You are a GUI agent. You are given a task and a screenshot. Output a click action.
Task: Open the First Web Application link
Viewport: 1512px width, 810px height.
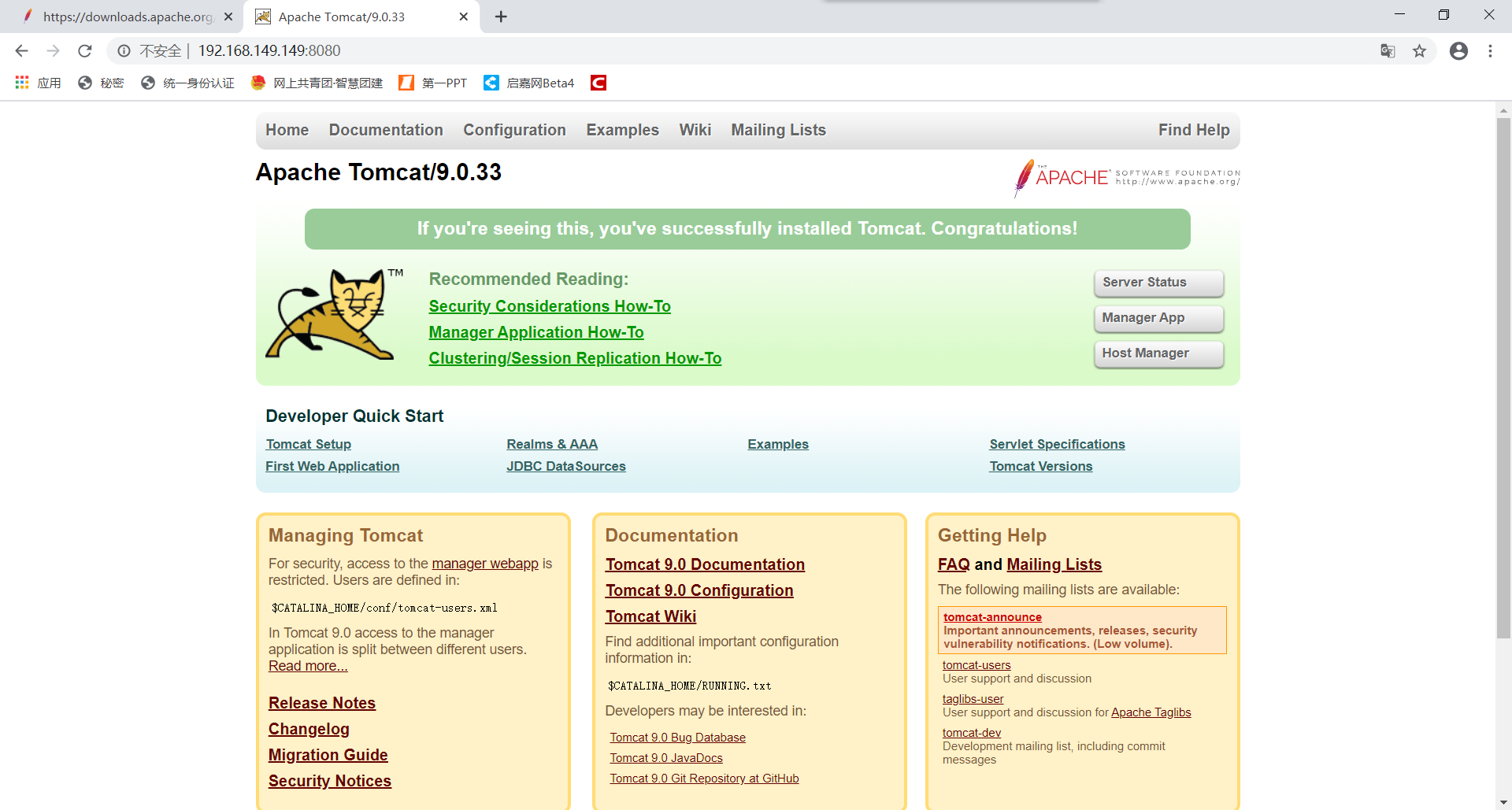click(x=332, y=466)
